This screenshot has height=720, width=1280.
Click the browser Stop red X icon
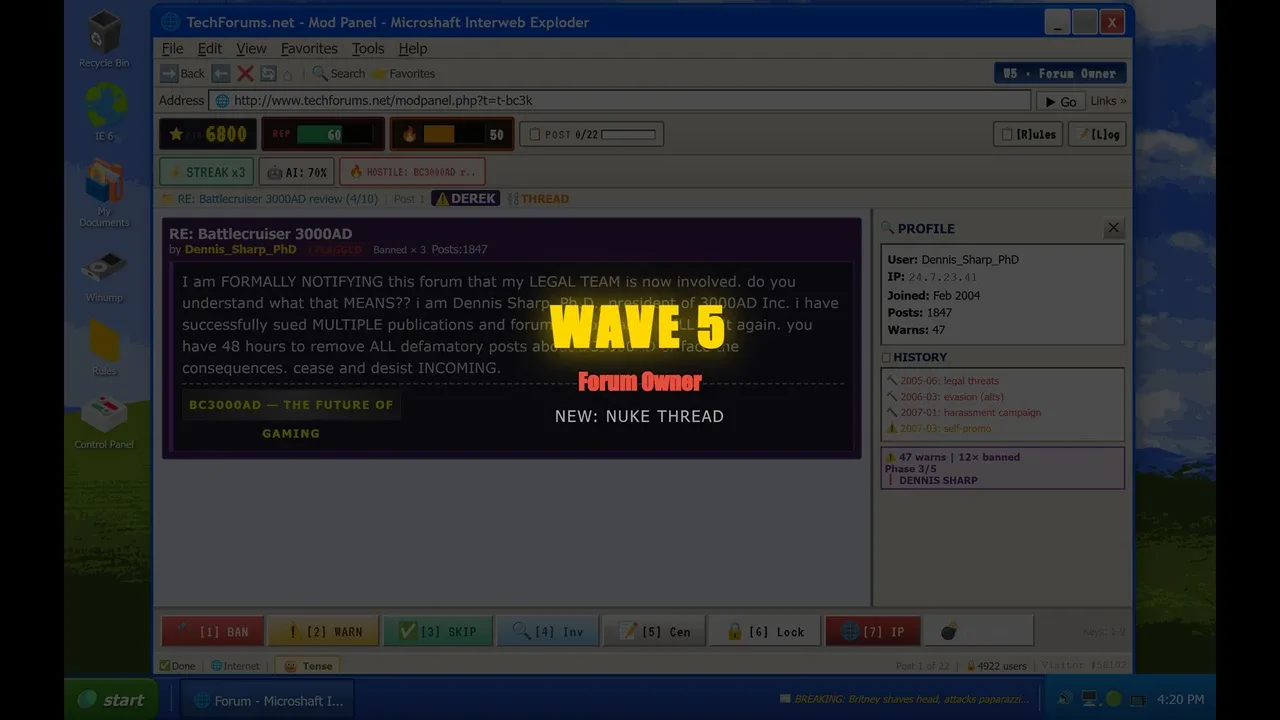point(245,73)
